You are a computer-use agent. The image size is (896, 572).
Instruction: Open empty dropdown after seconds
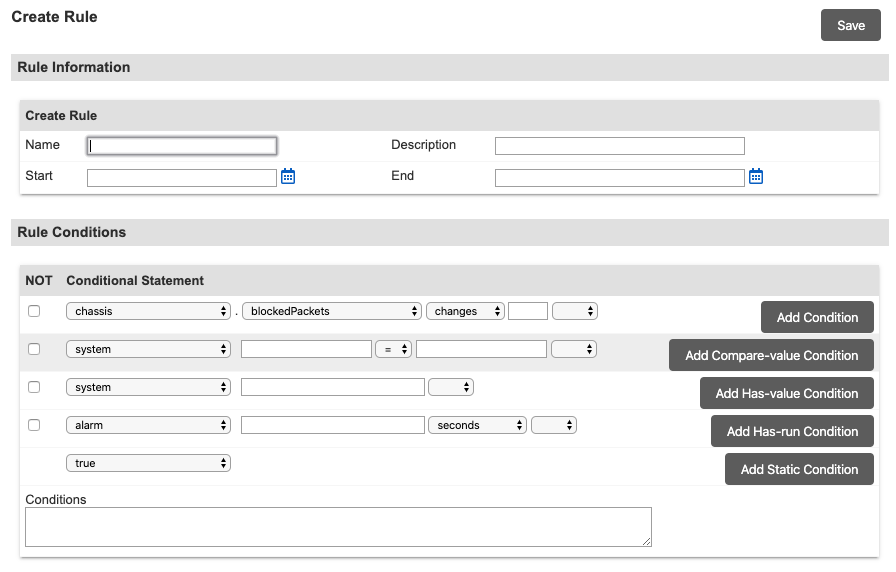554,425
